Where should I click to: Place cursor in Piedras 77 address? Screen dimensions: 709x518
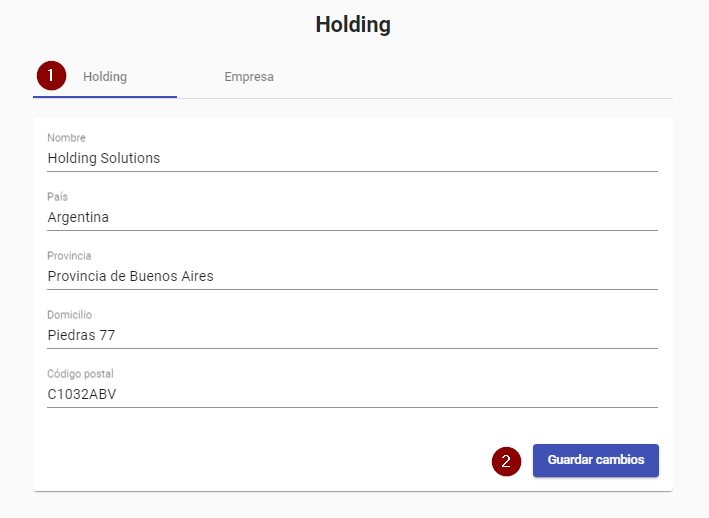pos(82,335)
